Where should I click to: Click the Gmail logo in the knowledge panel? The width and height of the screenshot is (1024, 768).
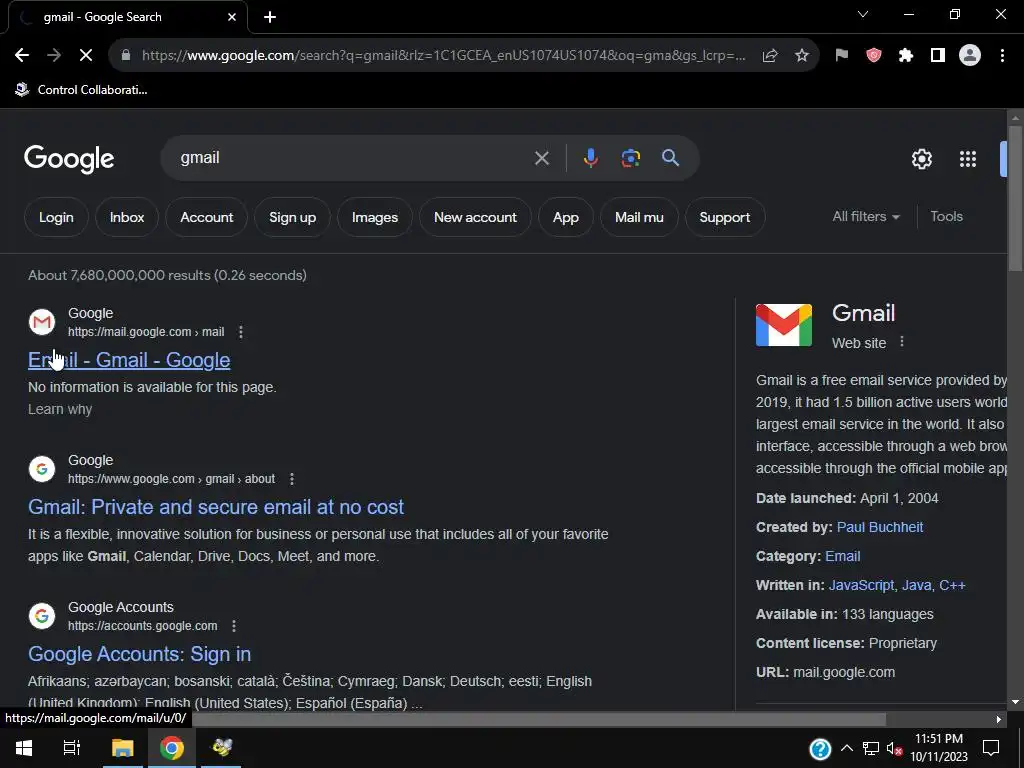[x=784, y=325]
